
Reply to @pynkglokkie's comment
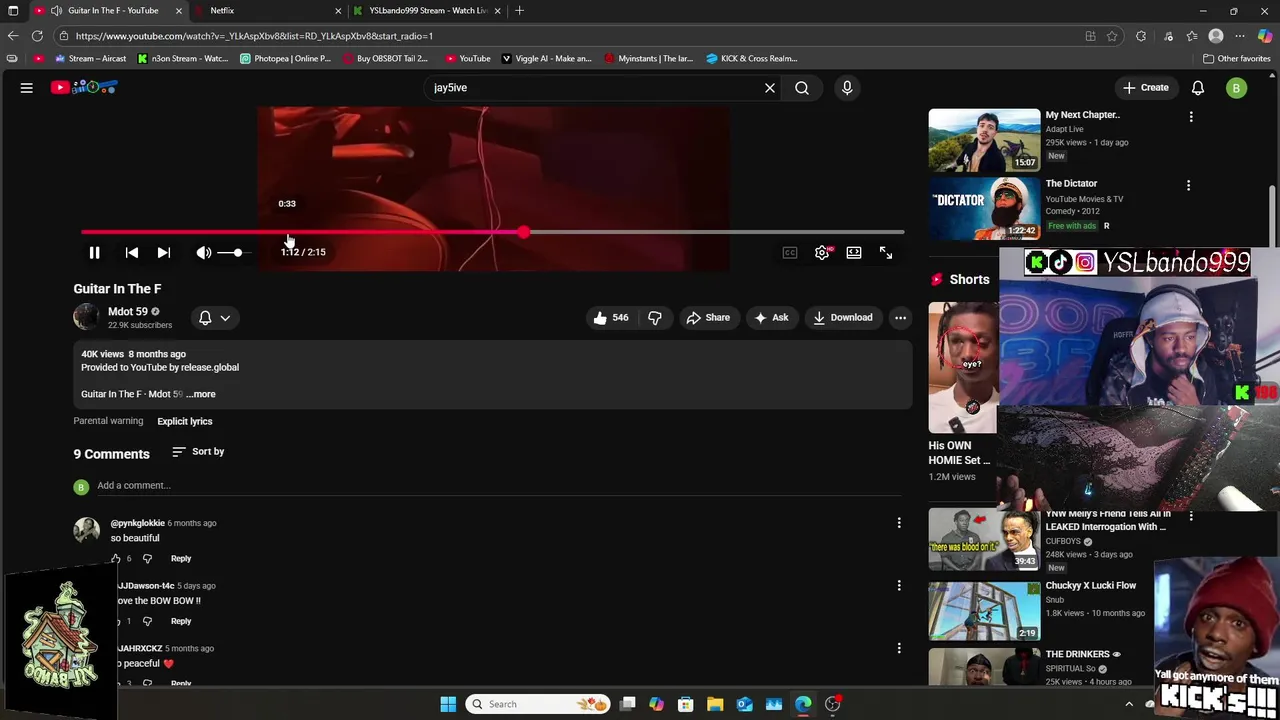[x=181, y=559]
